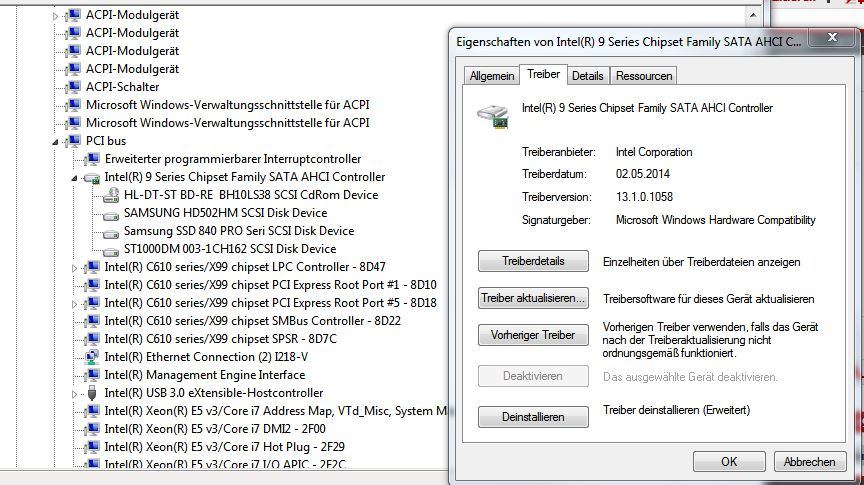Click the Xeon DMI2 - 2F00 icon
The image size is (864, 485).
[93, 429]
